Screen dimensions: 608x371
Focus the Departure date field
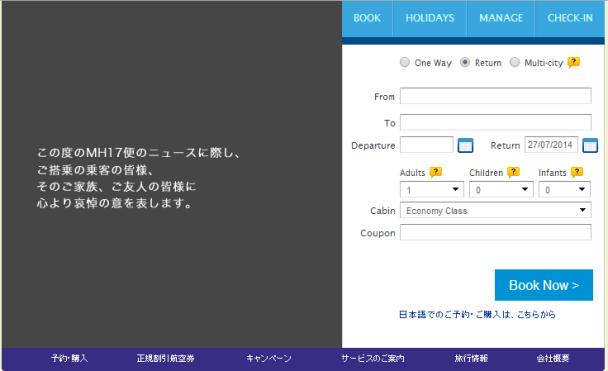tap(427, 145)
